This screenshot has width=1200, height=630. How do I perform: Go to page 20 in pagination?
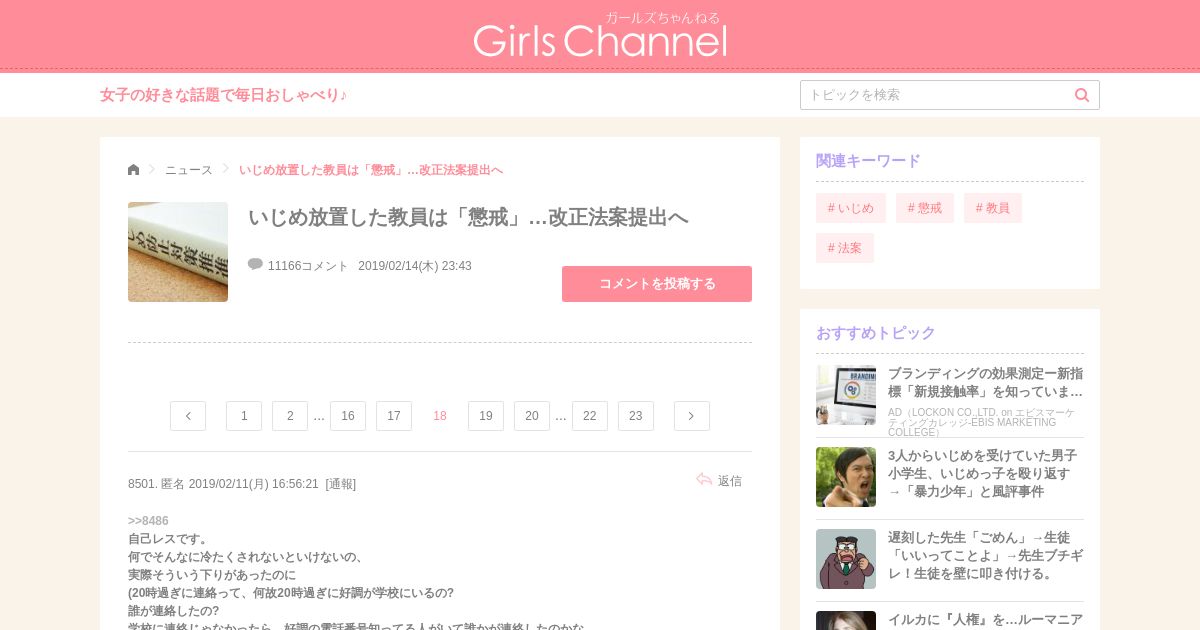pos(532,416)
